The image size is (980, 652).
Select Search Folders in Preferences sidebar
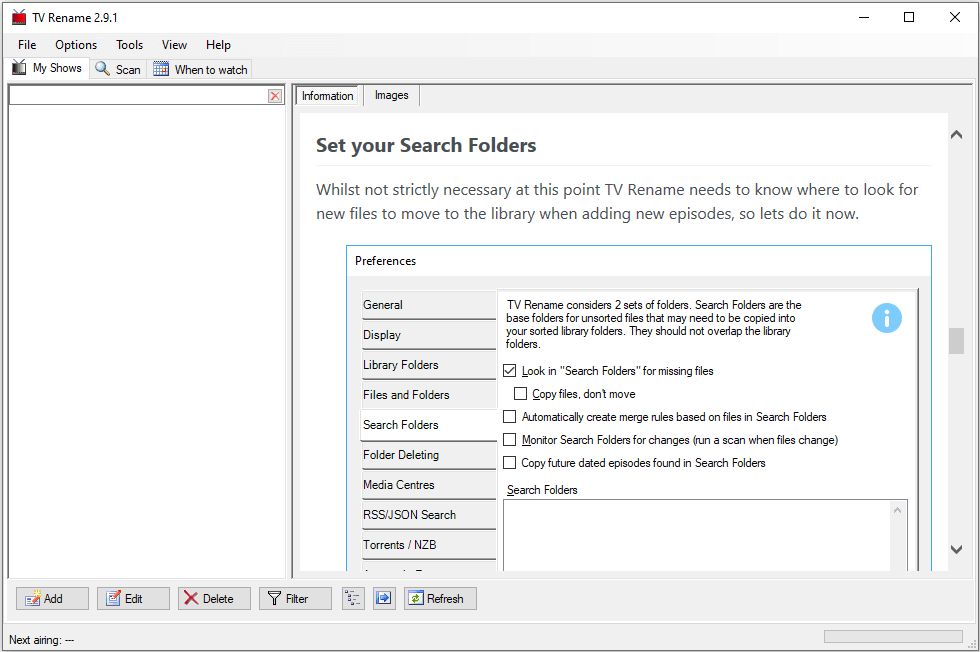click(429, 425)
